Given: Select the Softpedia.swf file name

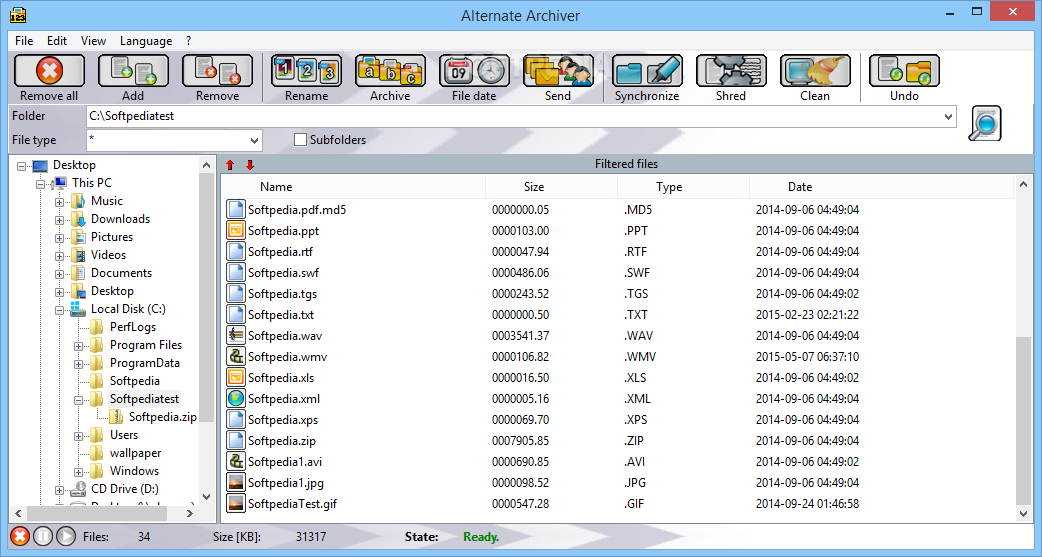Looking at the screenshot, I should [283, 273].
